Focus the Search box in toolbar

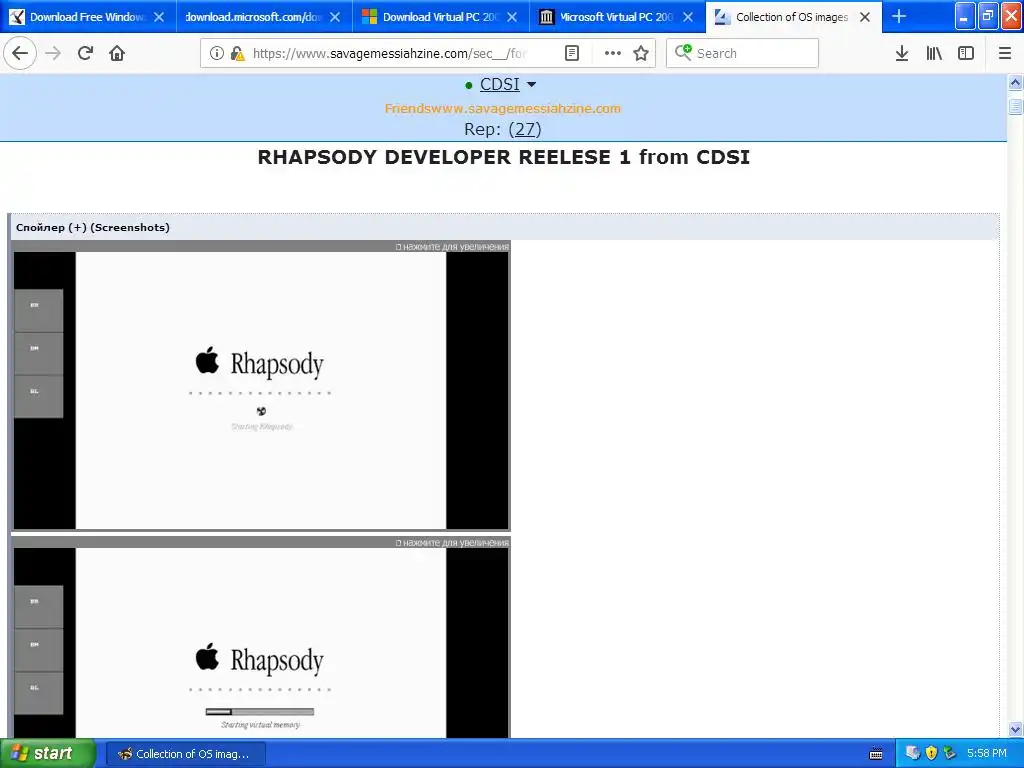point(742,53)
